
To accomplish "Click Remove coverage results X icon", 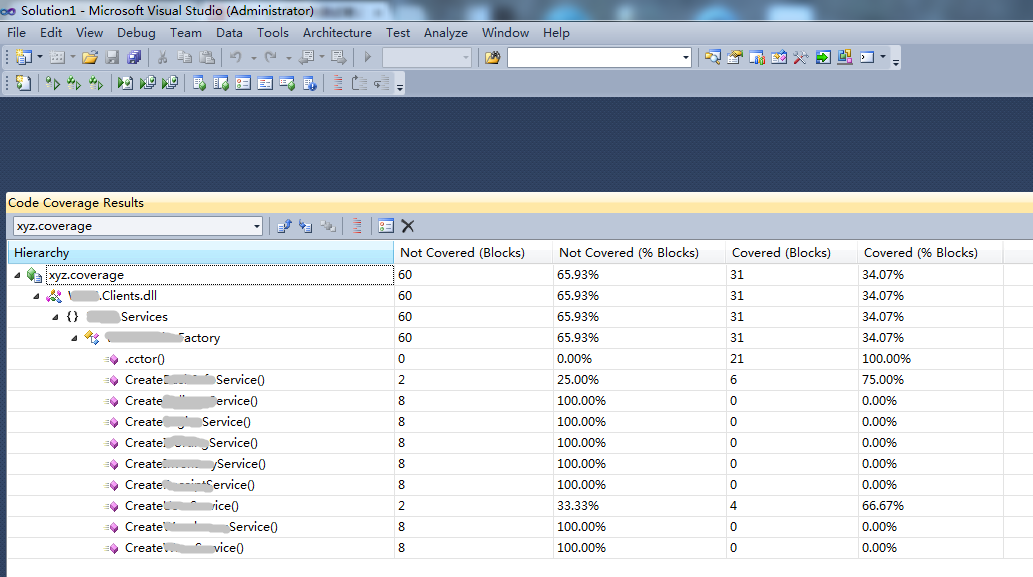I will click(x=408, y=226).
